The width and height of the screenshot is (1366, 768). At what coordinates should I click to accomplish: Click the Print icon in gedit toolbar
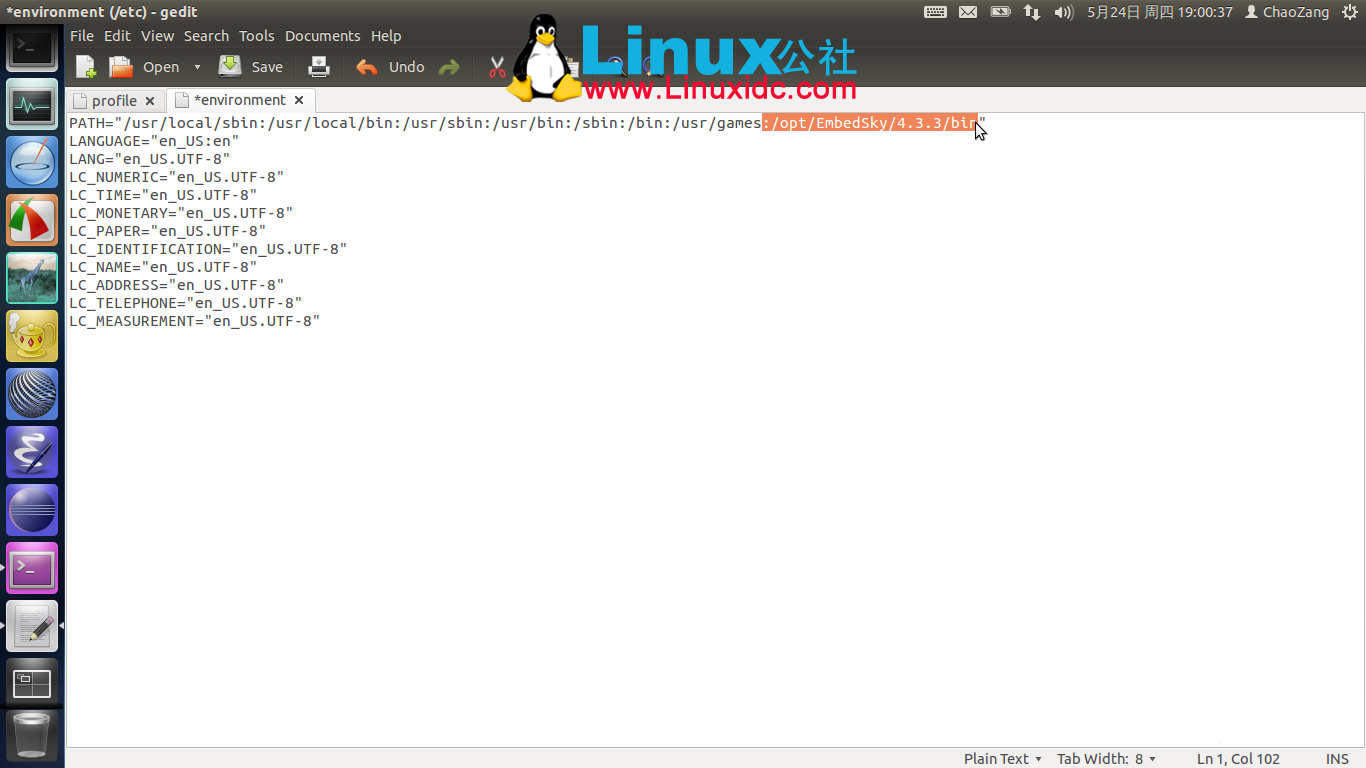click(x=319, y=67)
